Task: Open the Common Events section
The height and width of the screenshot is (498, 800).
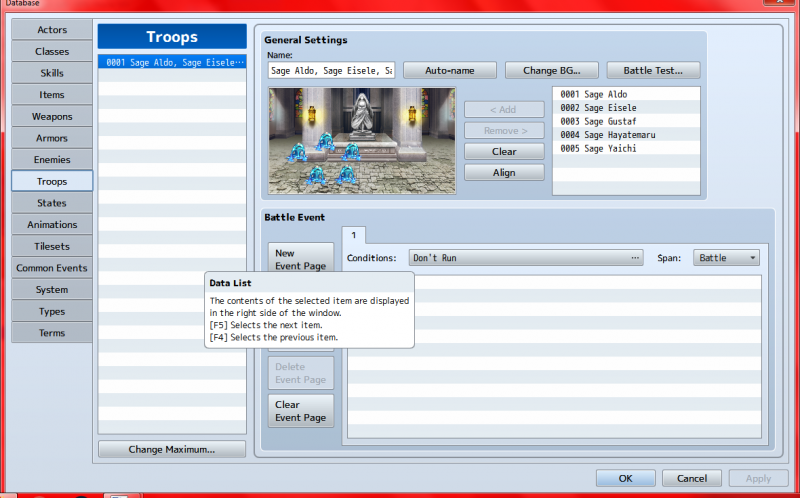Action: tap(52, 268)
